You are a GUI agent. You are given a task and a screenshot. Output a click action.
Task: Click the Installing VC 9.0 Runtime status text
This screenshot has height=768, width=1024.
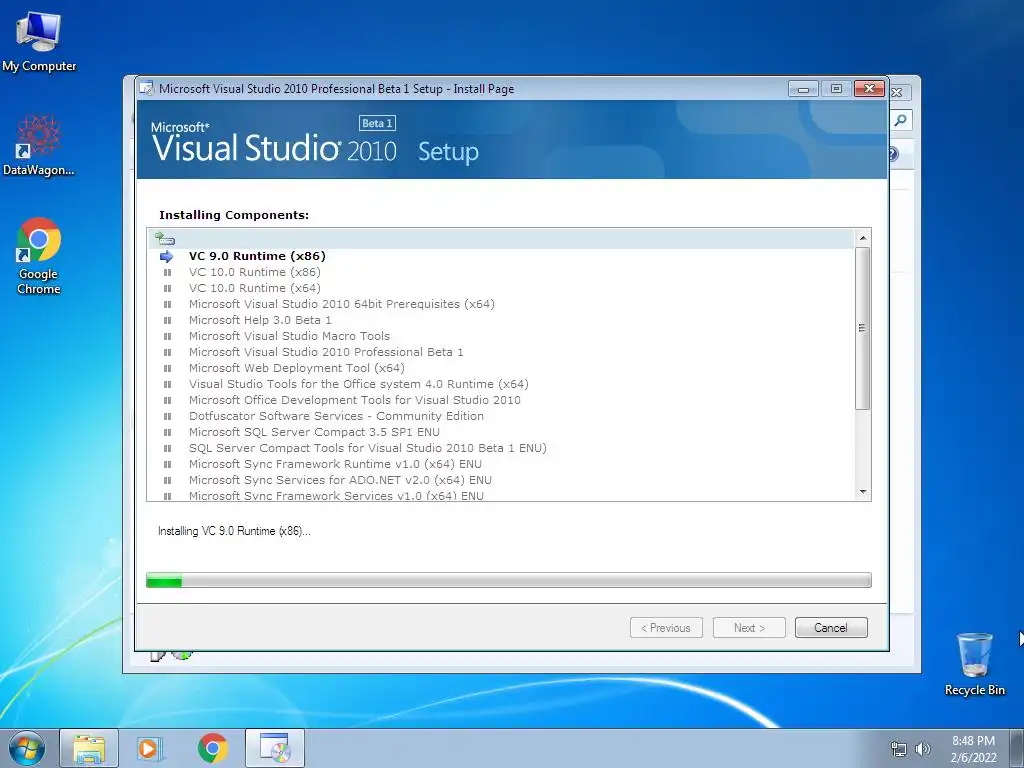tap(234, 531)
